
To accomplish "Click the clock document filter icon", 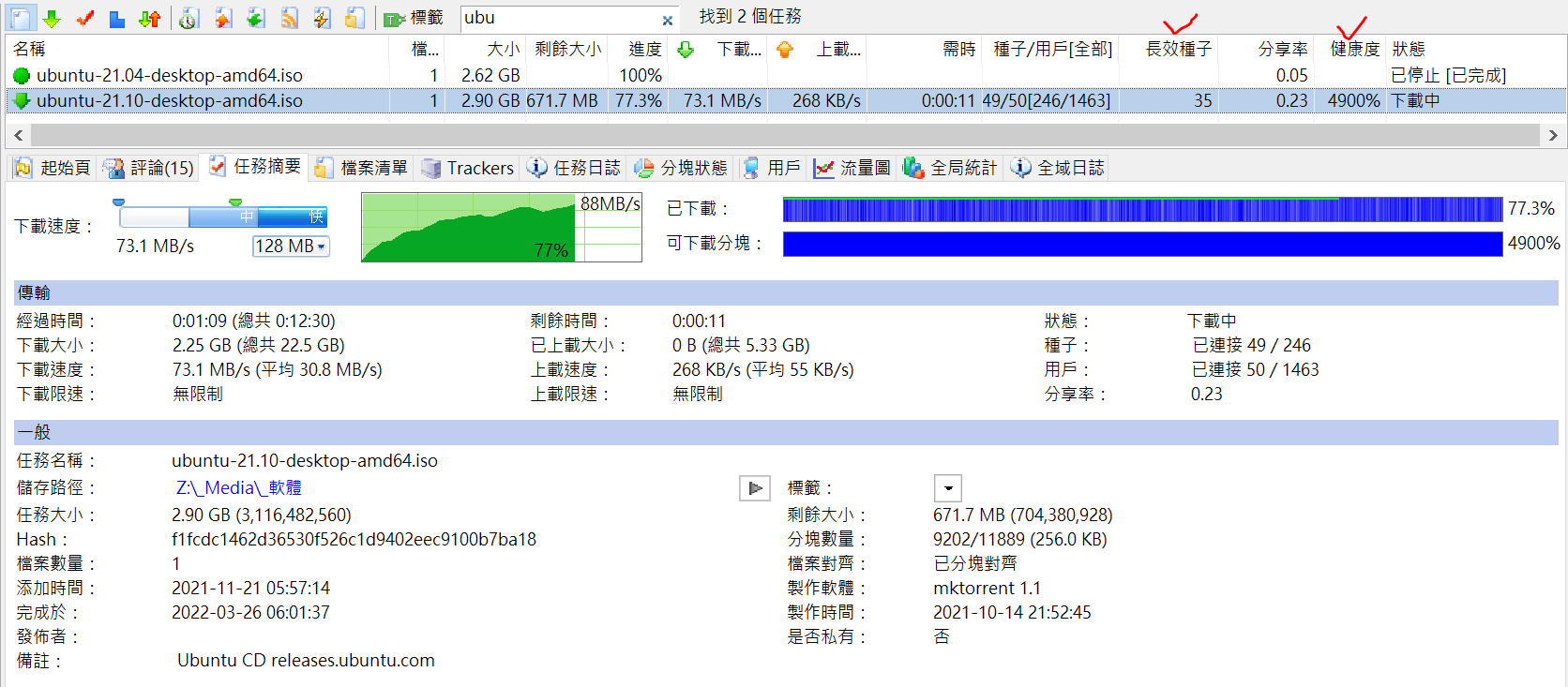I will click(188, 18).
